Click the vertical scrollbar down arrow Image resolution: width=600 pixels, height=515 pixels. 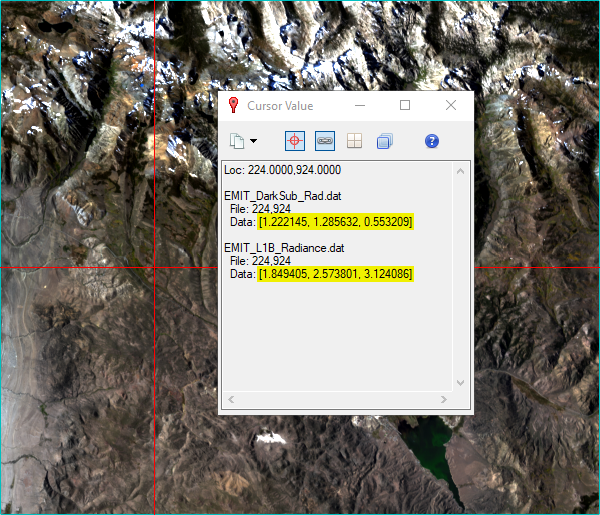click(461, 383)
